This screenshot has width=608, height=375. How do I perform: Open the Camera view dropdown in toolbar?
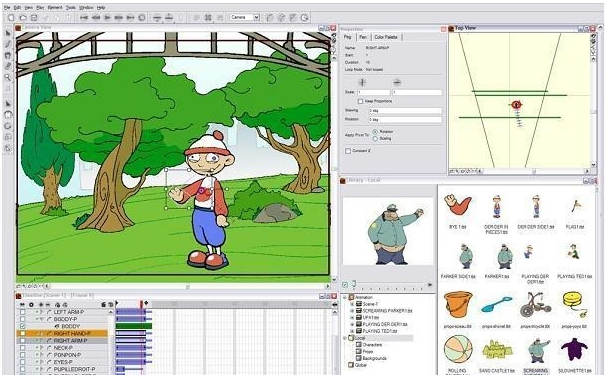[244, 17]
